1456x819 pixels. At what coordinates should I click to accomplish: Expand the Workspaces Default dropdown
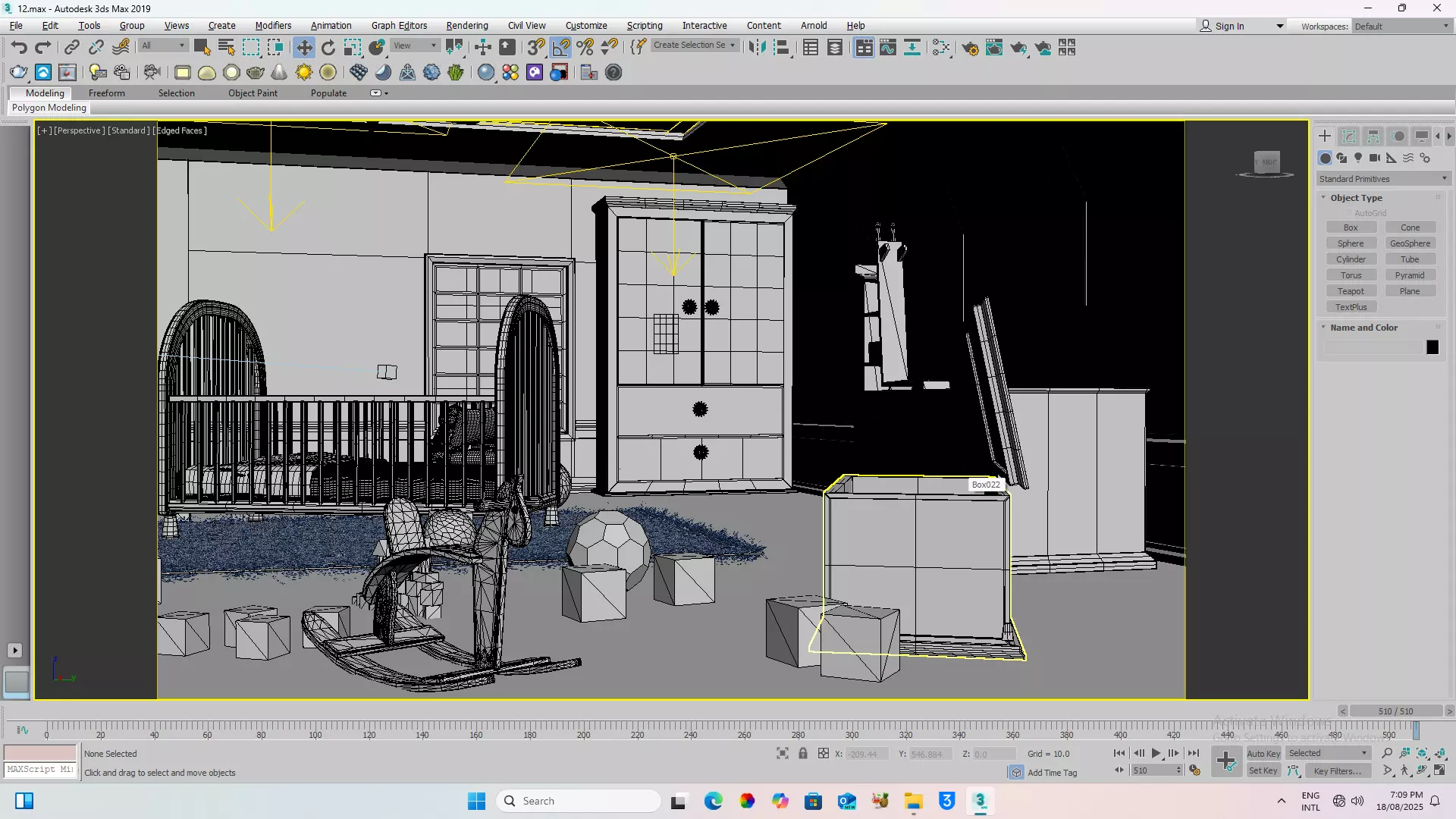1401,26
